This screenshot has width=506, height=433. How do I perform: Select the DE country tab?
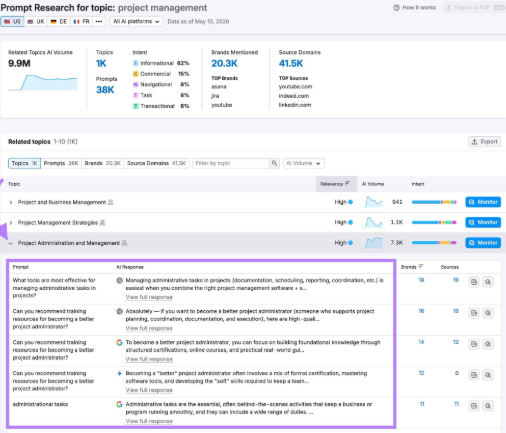tap(59, 21)
